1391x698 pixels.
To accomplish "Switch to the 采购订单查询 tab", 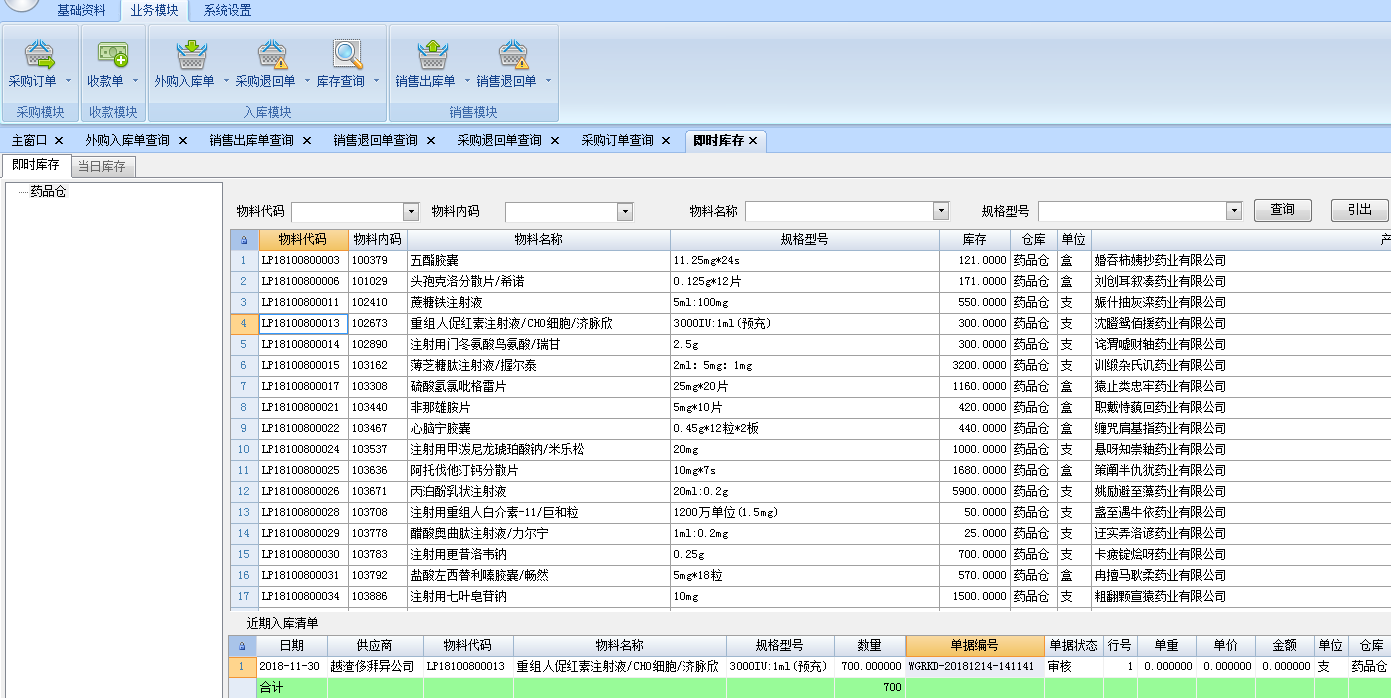I will pyautogui.click(x=618, y=141).
